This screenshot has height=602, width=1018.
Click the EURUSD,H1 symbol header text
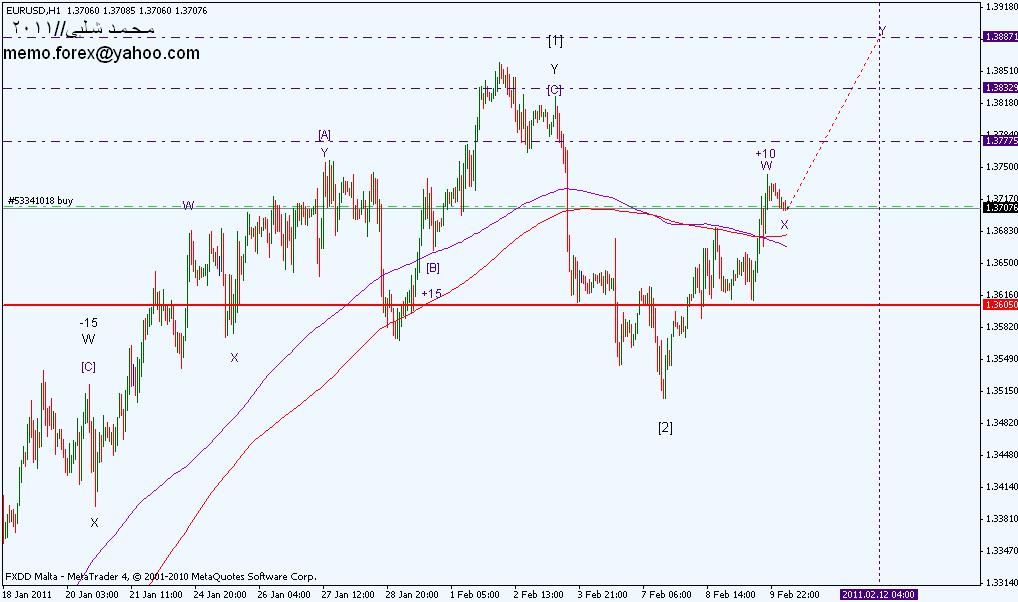coord(30,8)
